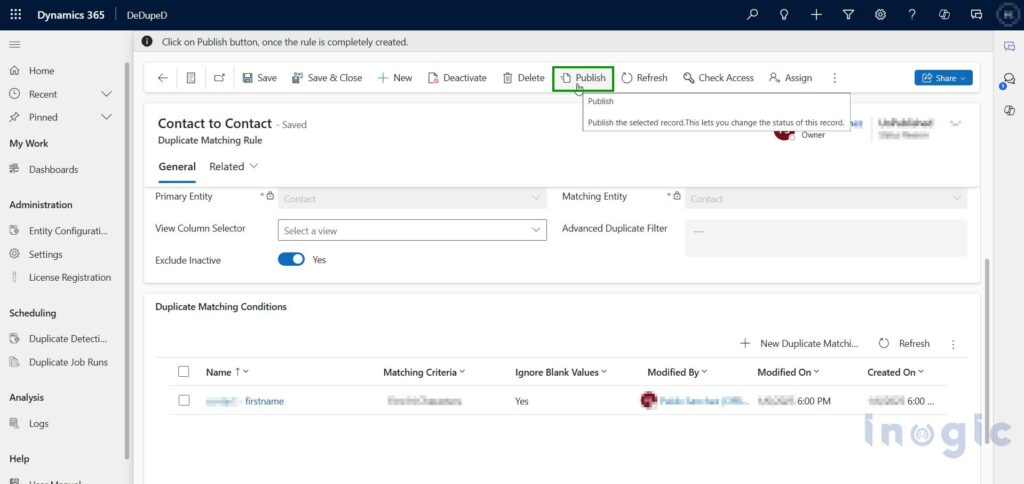
Task: Open subgrid more commands menu
Action: click(x=953, y=344)
